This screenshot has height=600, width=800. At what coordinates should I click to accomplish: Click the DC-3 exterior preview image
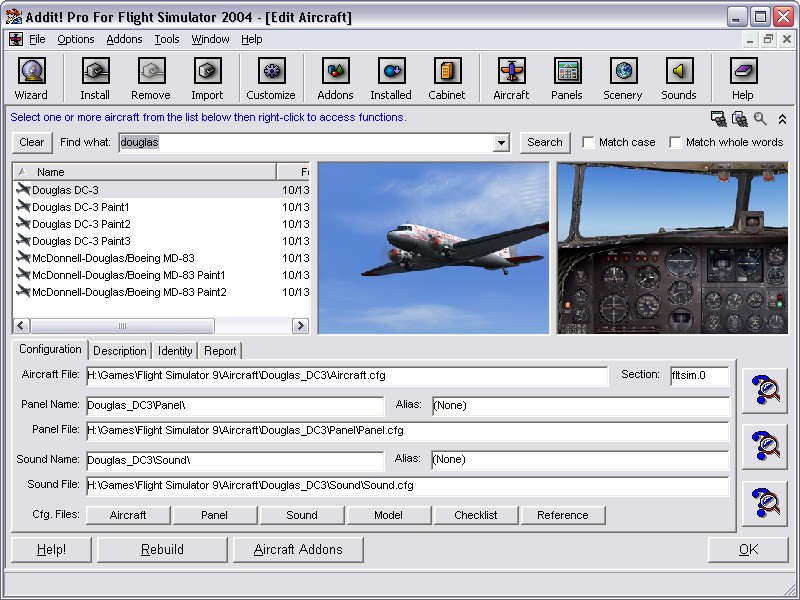pyautogui.click(x=434, y=248)
